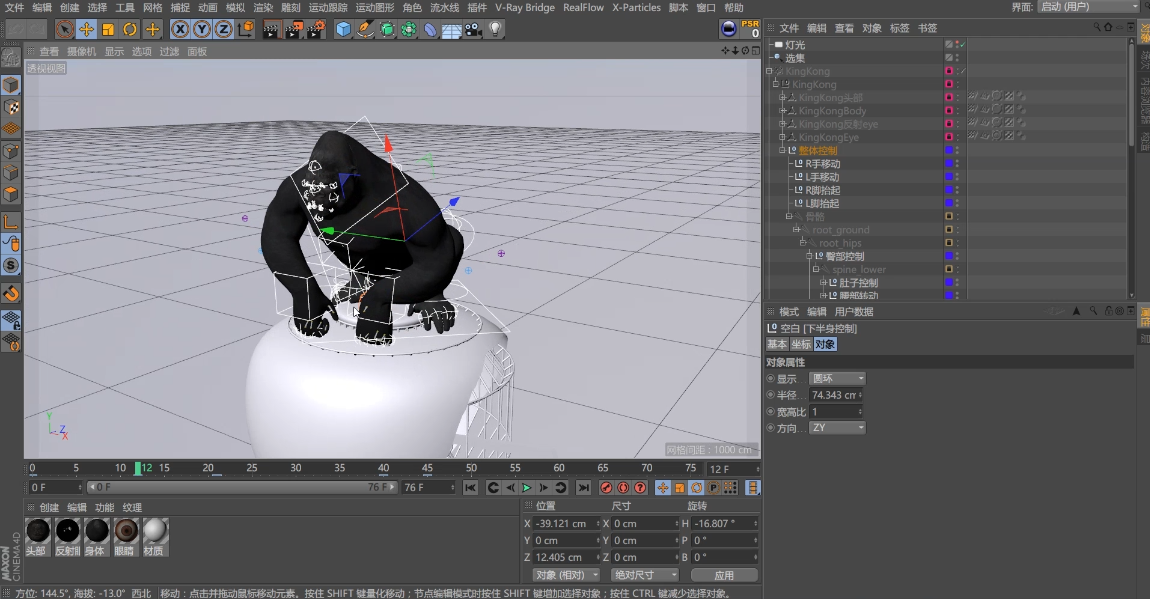This screenshot has height=599, width=1150.
Task: Add floor grid object icon
Action: pos(451,29)
